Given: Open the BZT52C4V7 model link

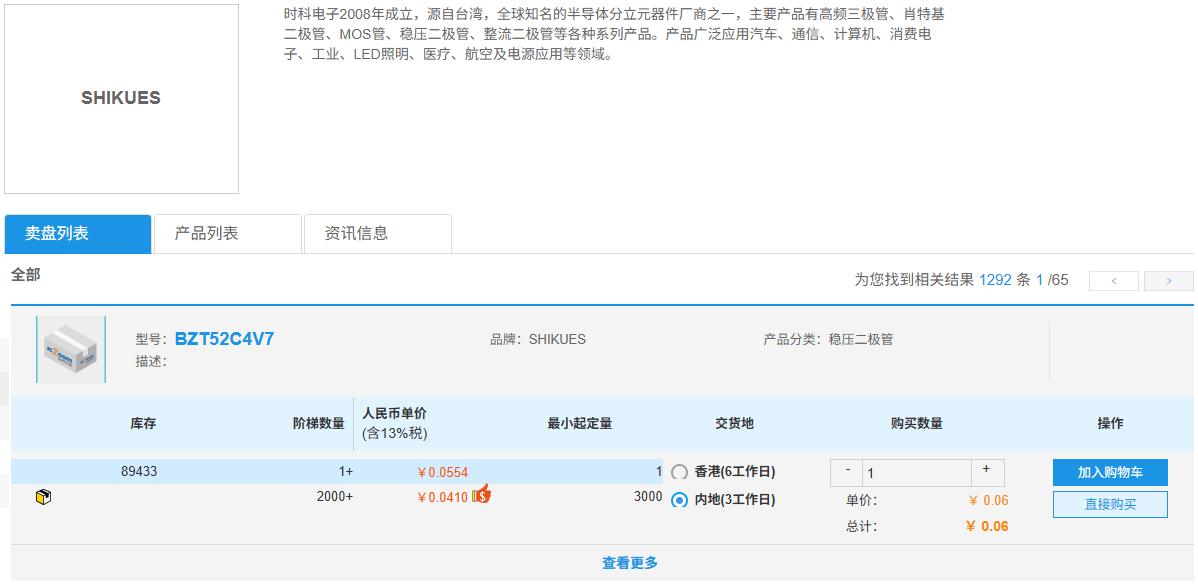Looking at the screenshot, I should pyautogui.click(x=225, y=338).
